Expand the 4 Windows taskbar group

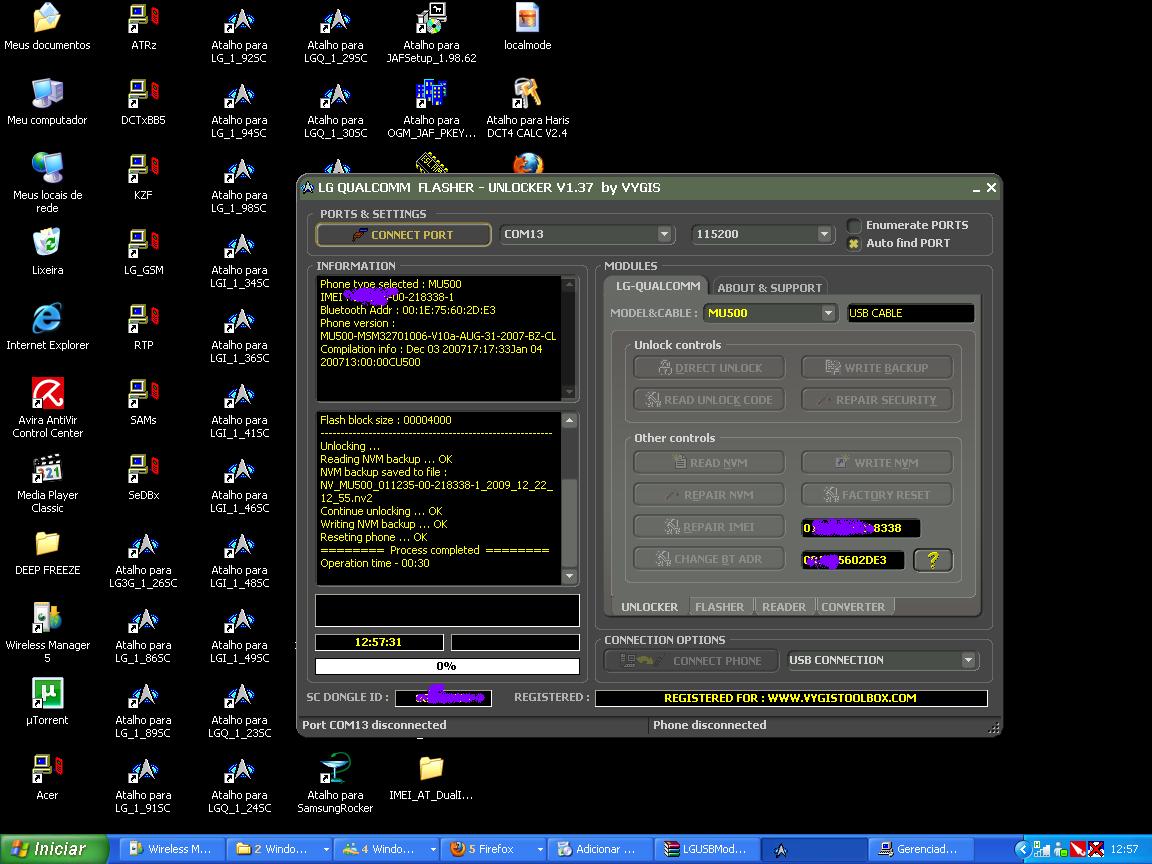point(386,849)
